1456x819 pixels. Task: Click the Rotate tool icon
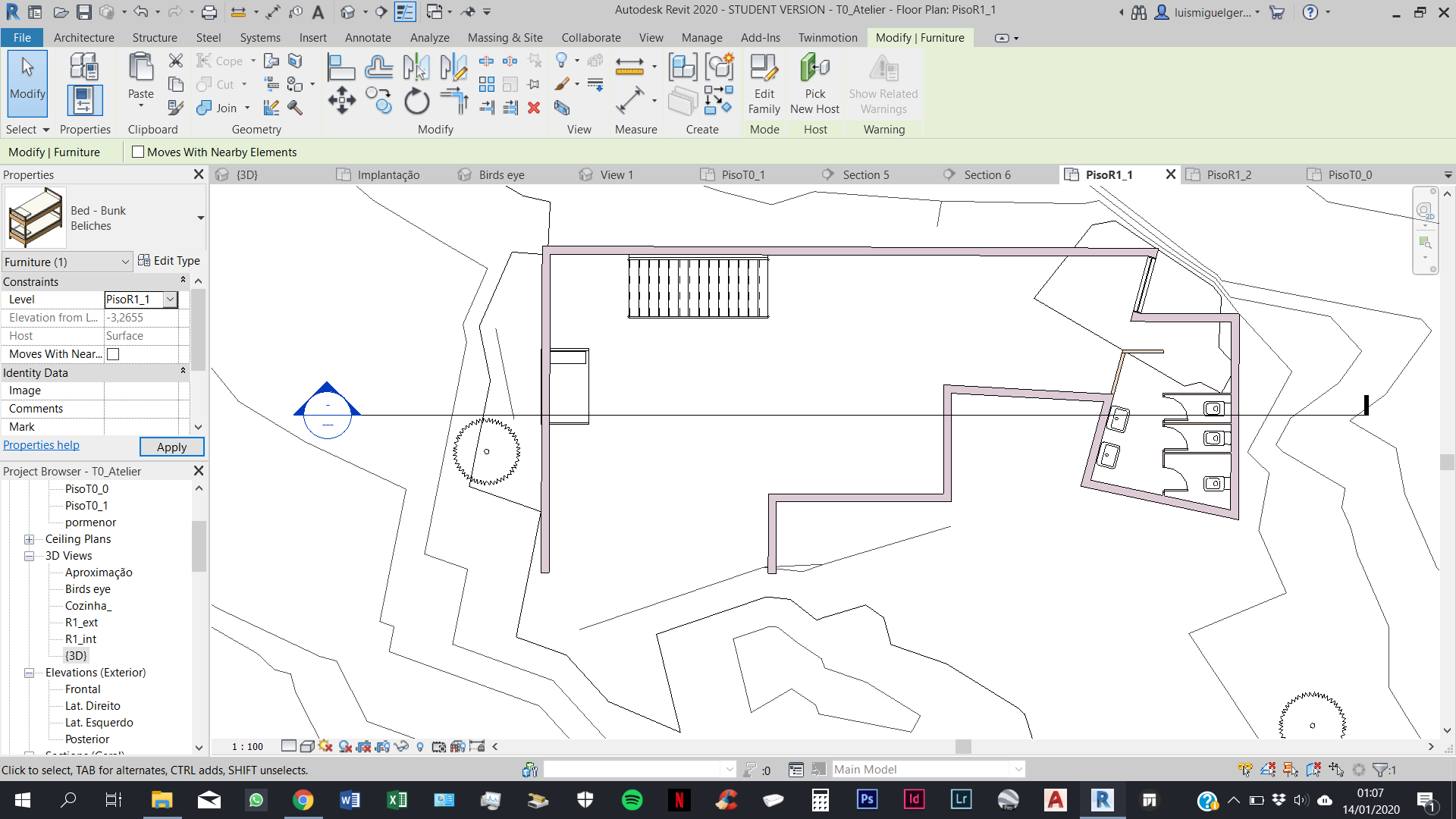416,101
